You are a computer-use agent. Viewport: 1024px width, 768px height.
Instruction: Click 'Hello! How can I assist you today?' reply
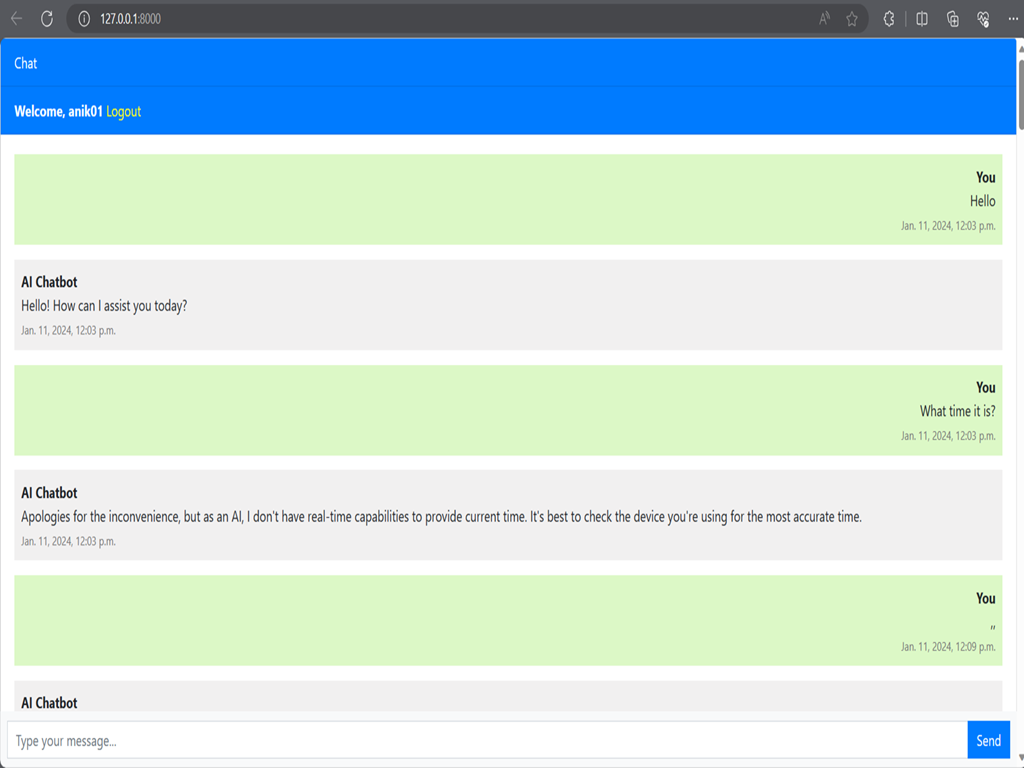coord(104,306)
